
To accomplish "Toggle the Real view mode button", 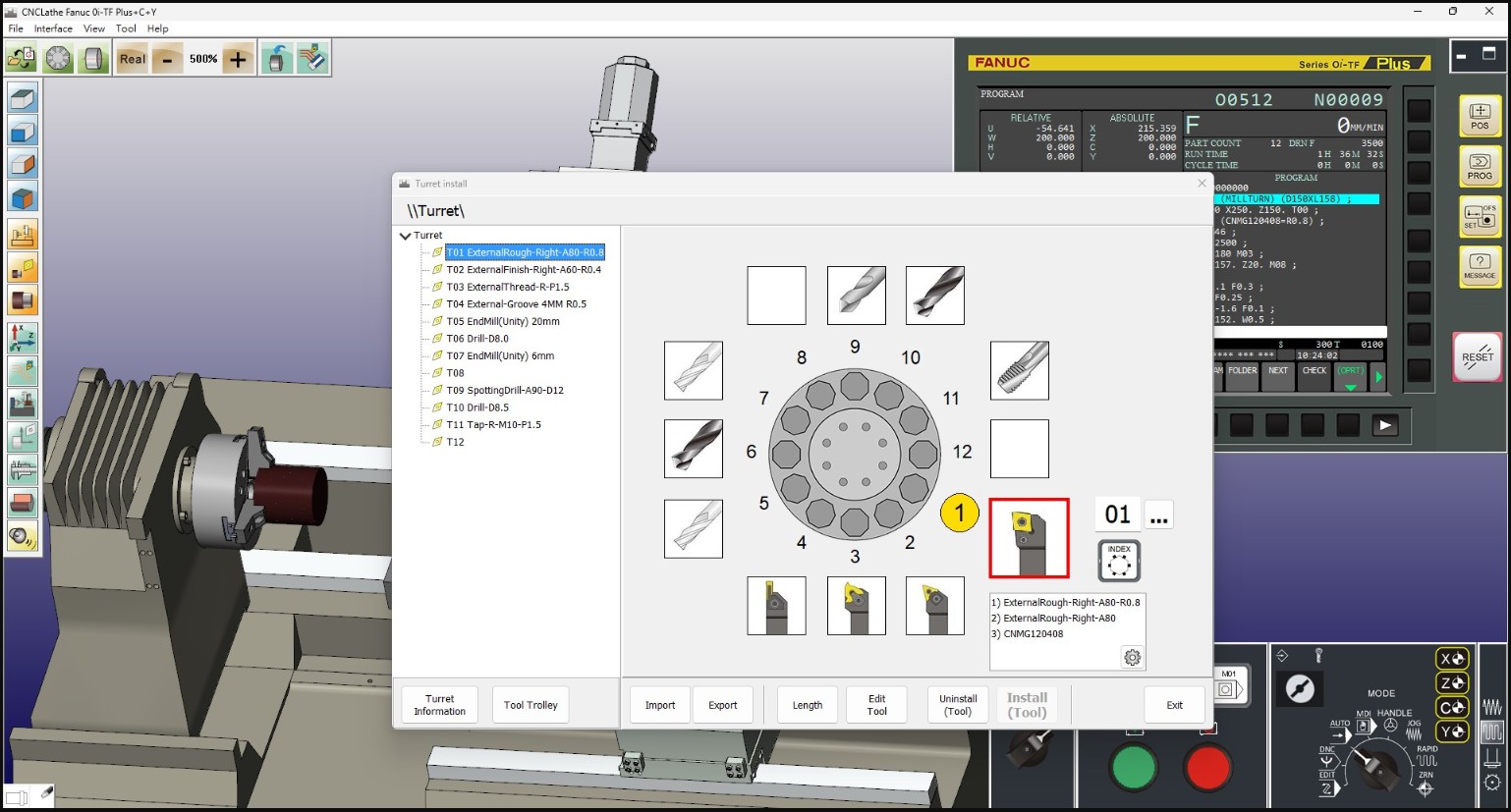I will [x=132, y=59].
